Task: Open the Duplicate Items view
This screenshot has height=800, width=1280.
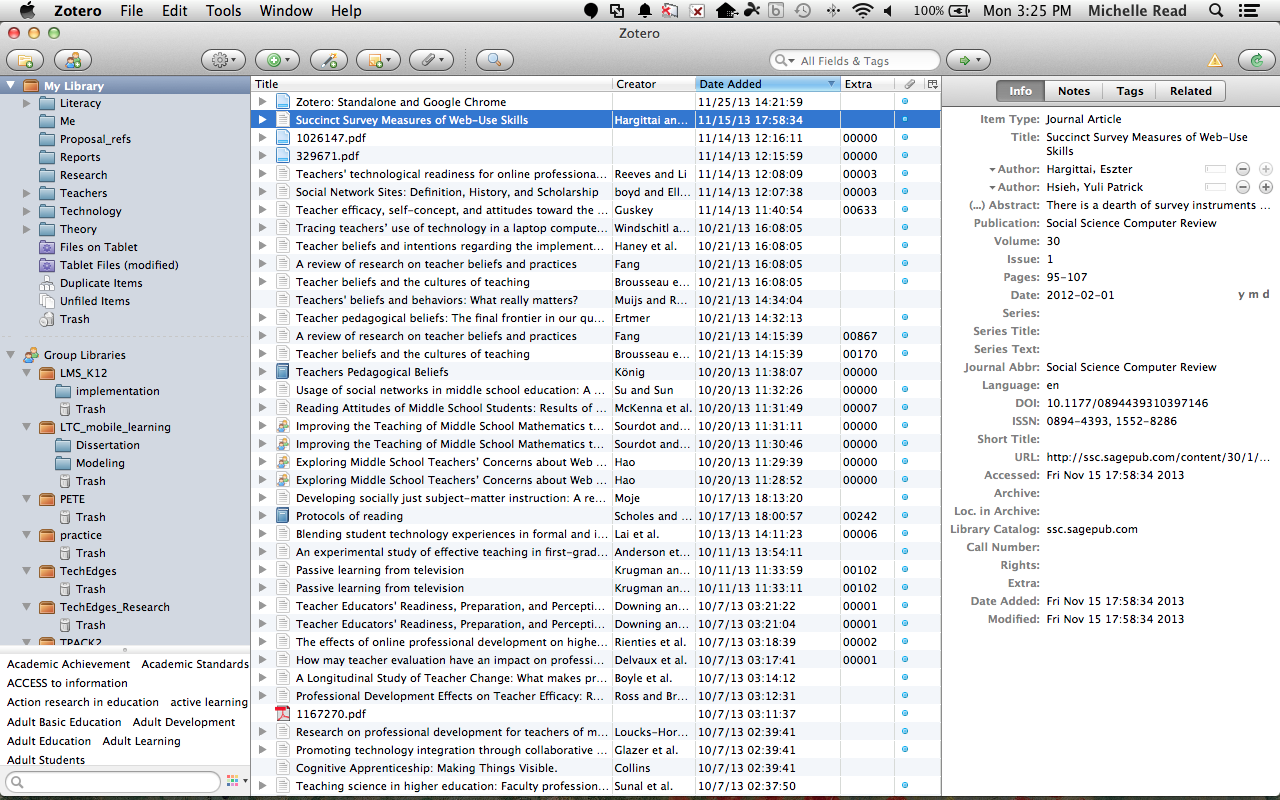Action: point(91,283)
